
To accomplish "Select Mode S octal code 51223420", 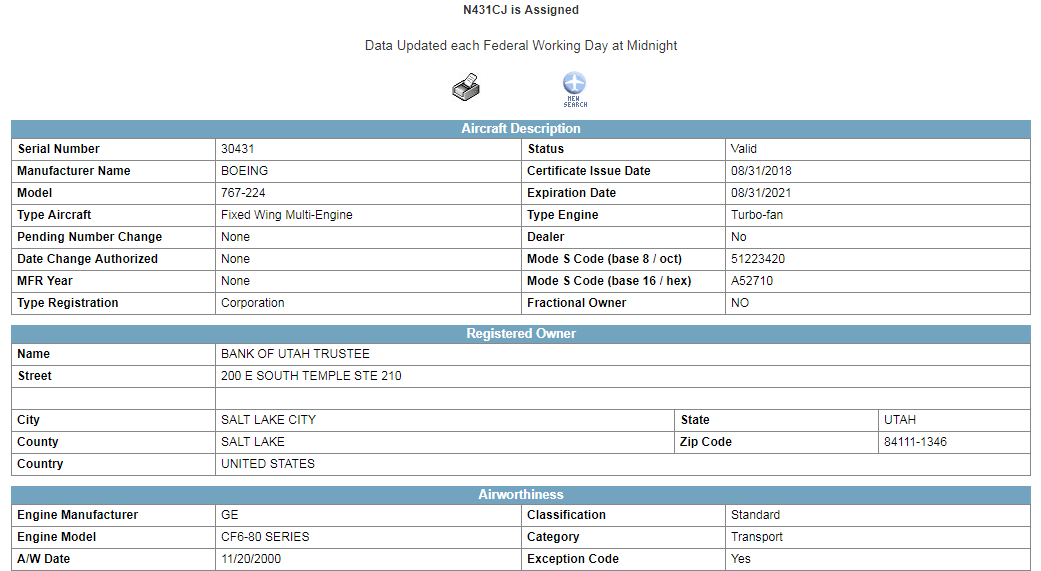I will [x=758, y=258].
